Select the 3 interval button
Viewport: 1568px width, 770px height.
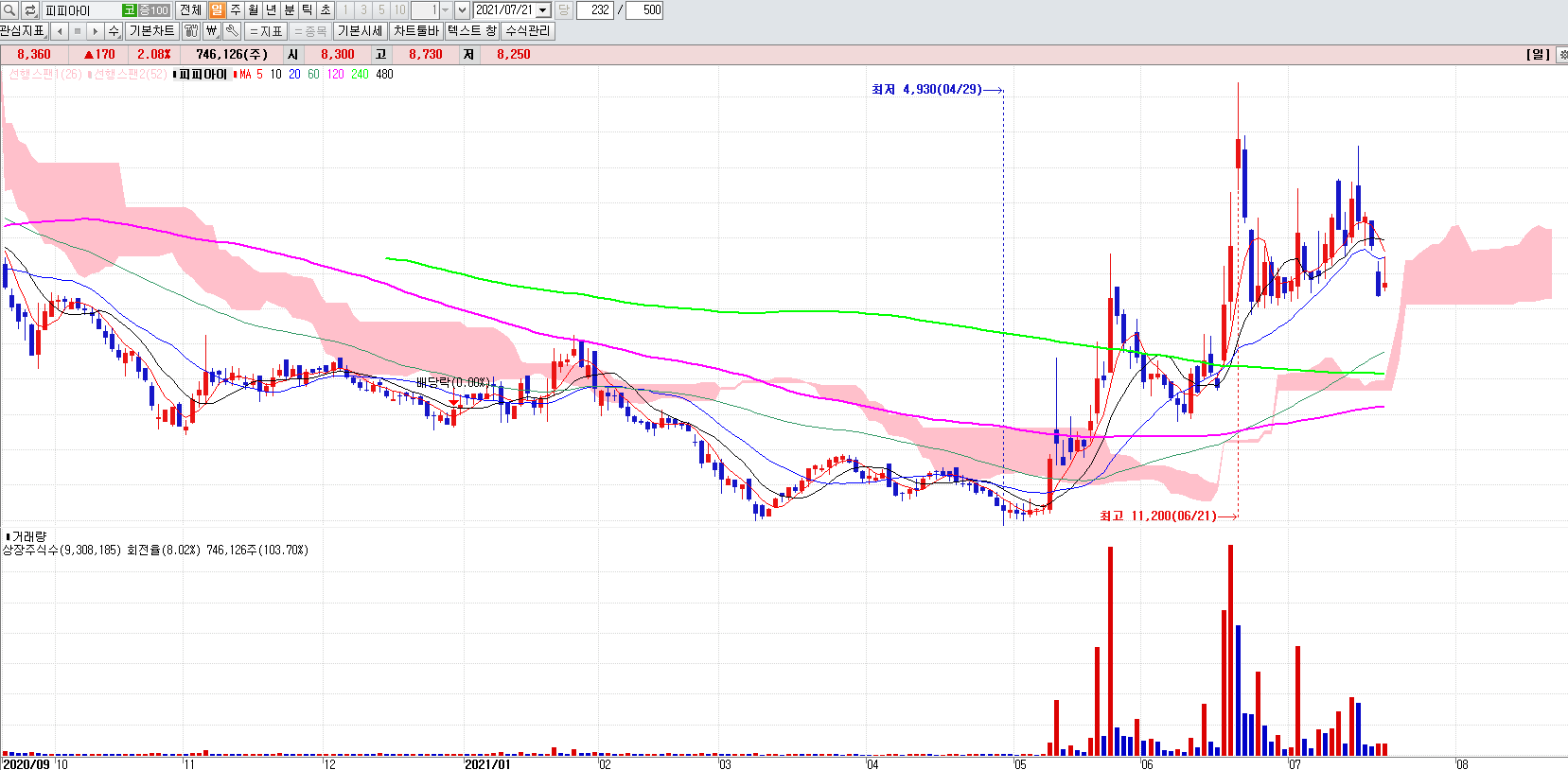363,9
